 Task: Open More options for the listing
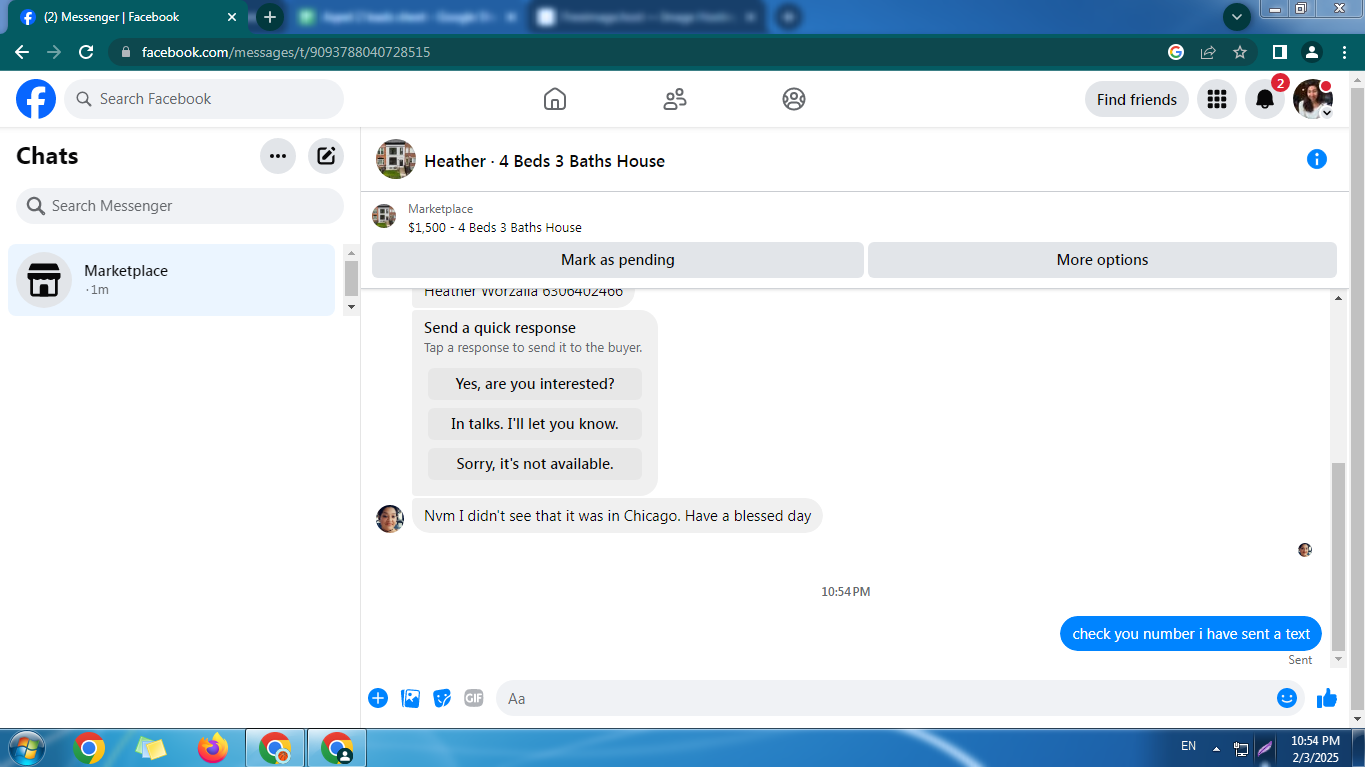(1102, 260)
